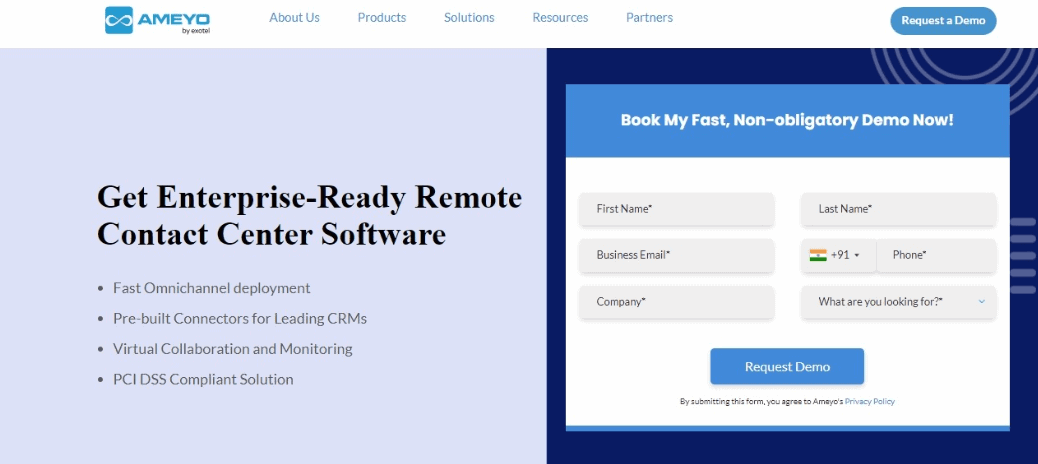Focus the Business Email field
Viewport: 1038px width, 464px height.
coord(677,255)
